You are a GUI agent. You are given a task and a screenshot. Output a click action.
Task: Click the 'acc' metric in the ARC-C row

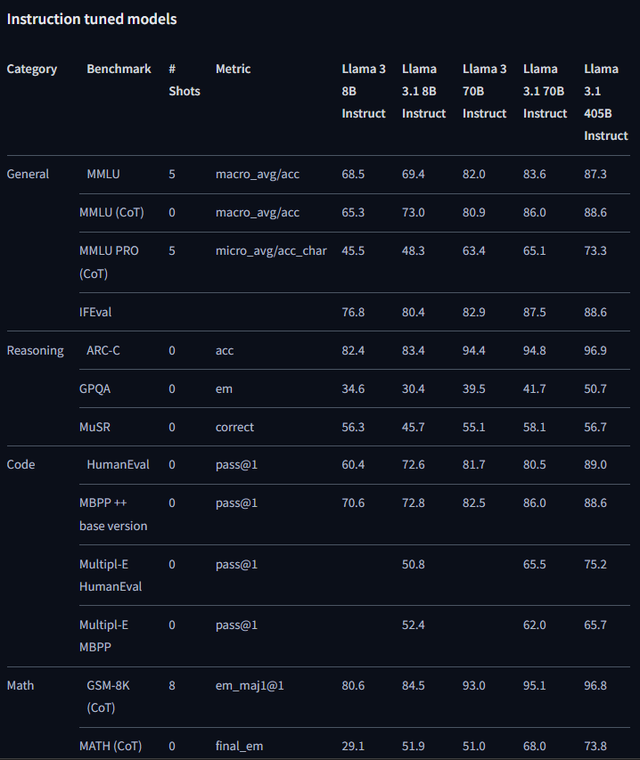coord(224,350)
